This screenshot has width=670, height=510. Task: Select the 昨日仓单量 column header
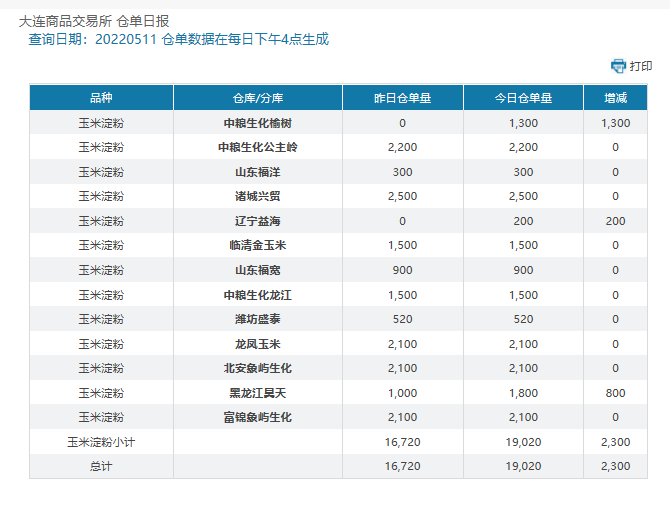[x=402, y=98]
